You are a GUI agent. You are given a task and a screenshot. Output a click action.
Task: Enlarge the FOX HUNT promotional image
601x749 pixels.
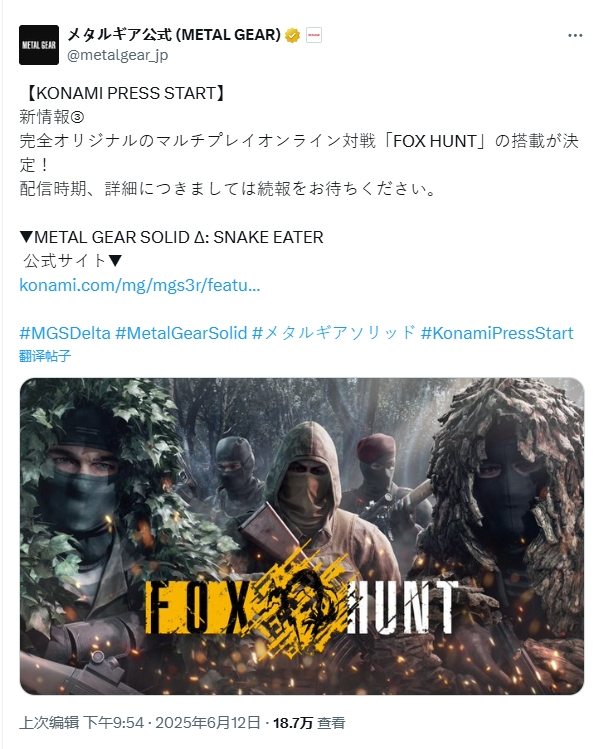click(301, 536)
